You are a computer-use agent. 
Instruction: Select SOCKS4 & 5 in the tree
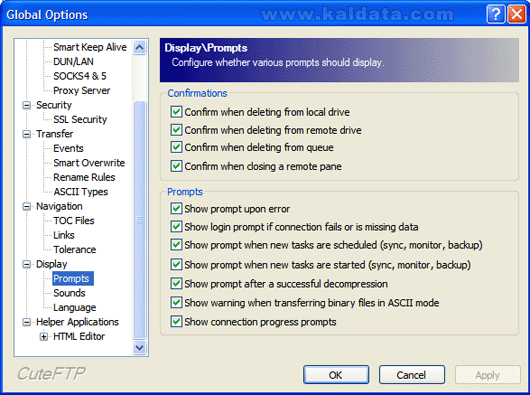pos(80,76)
